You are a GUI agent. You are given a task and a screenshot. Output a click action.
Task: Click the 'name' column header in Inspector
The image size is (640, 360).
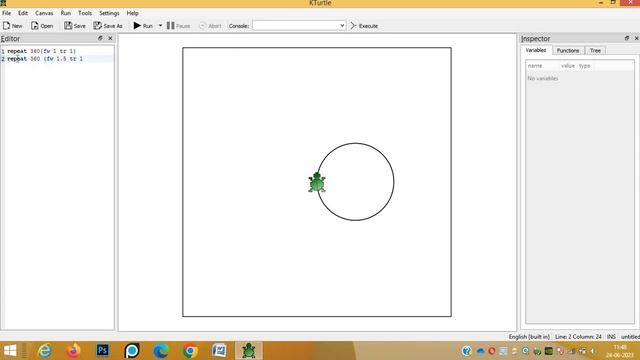[535, 66]
